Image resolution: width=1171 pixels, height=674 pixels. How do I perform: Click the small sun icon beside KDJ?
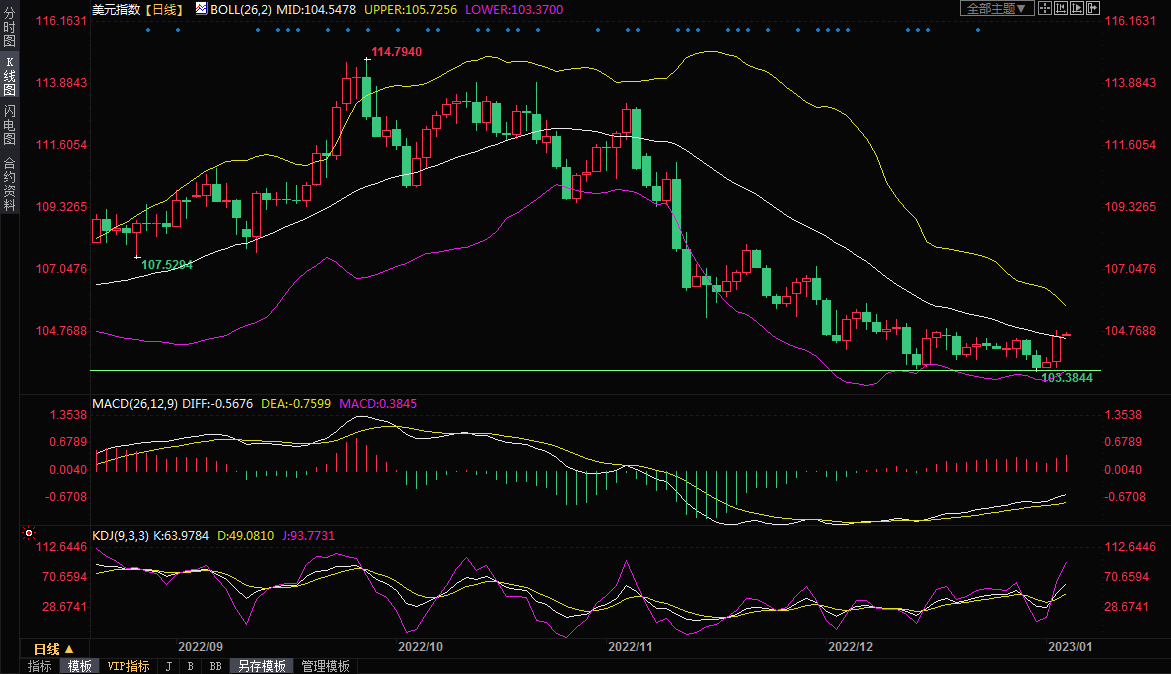[28, 534]
